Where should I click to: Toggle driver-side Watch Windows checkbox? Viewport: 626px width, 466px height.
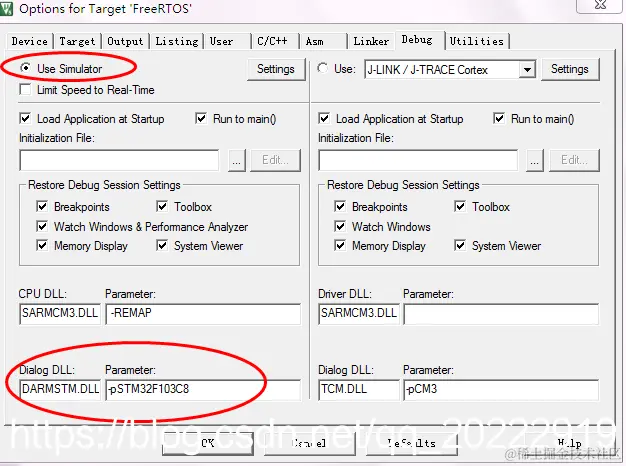pos(340,226)
